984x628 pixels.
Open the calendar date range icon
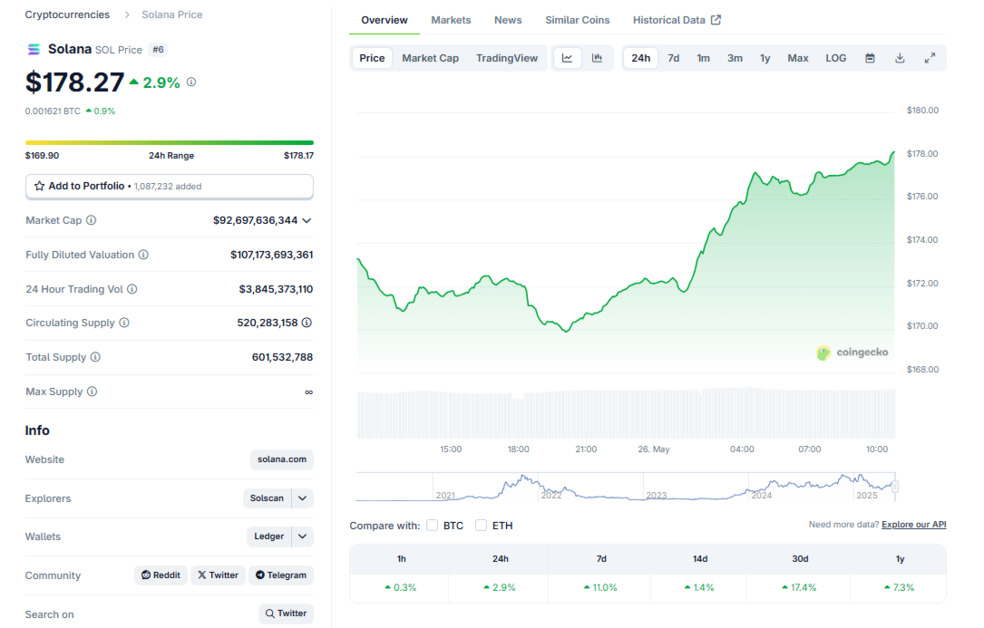870,58
